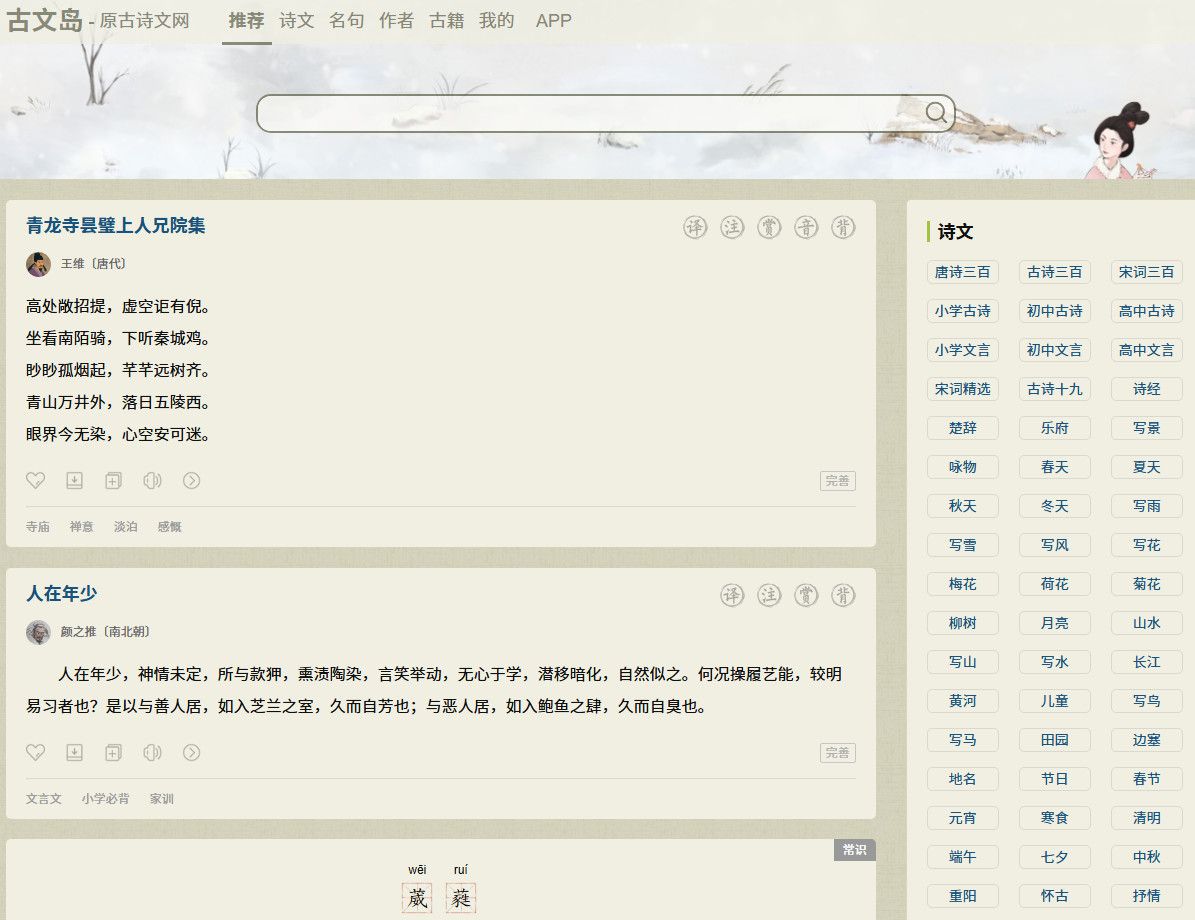Click the search magnifier icon
The width and height of the screenshot is (1195, 920).
tap(936, 112)
